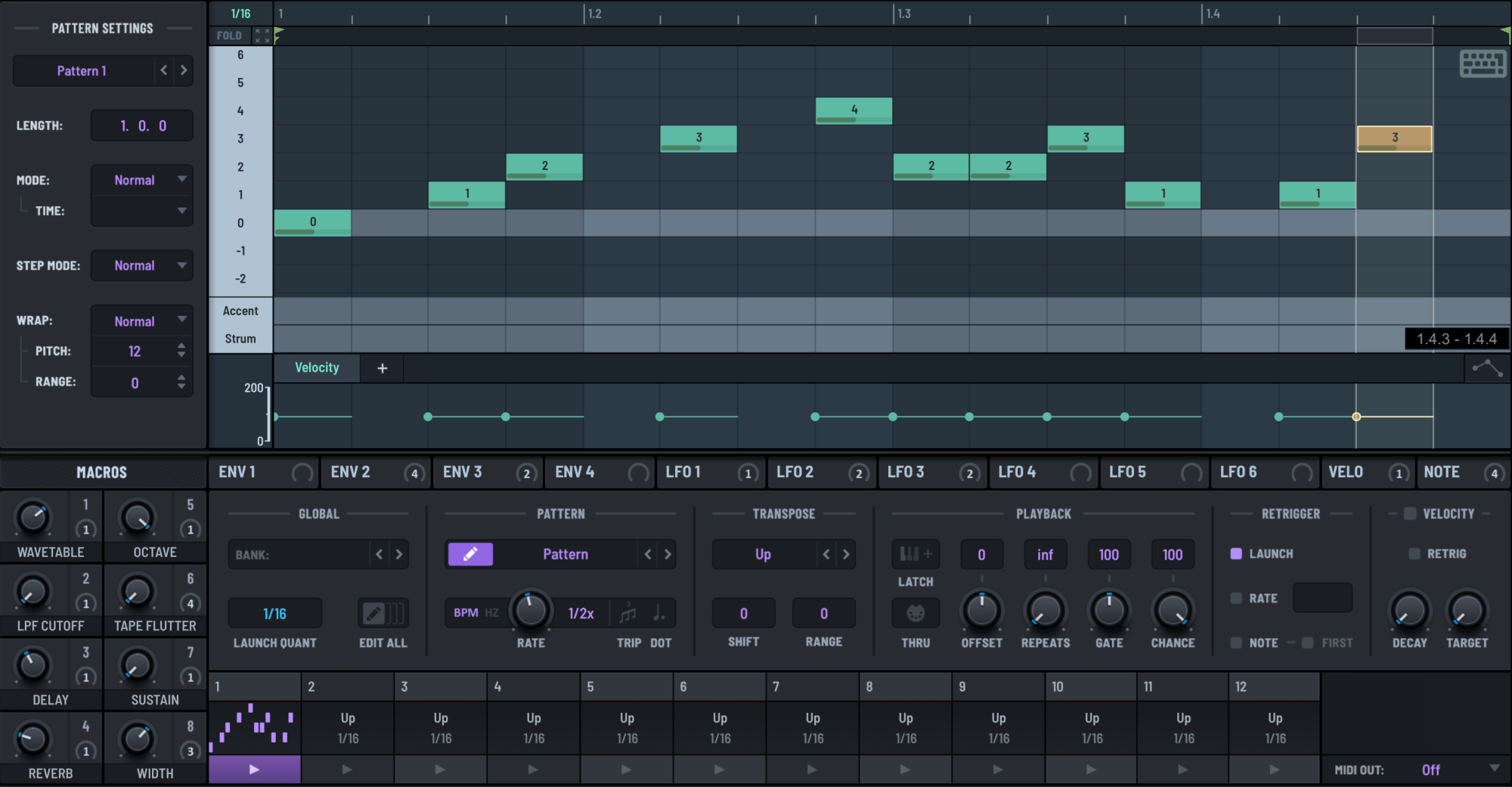Enable the velocity RETRIG checkbox

[x=1414, y=553]
